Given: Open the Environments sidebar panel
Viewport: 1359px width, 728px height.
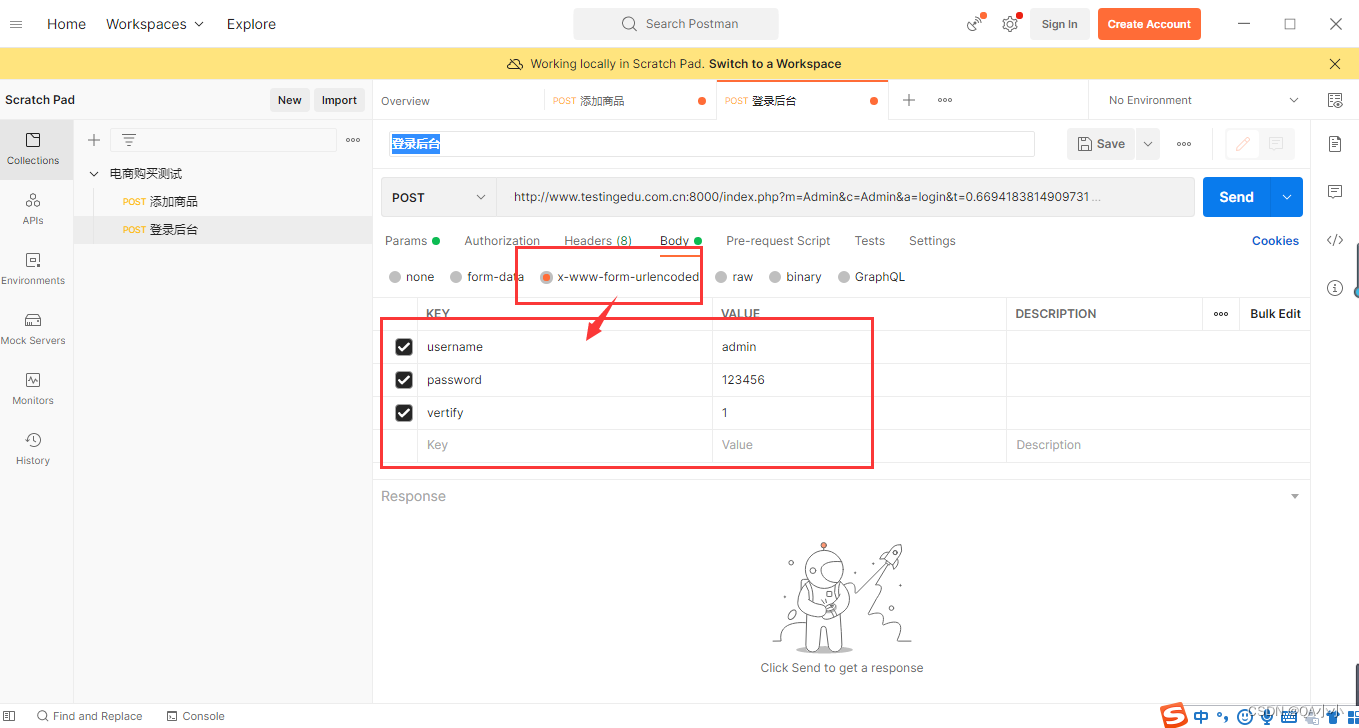Looking at the screenshot, I should [32, 266].
